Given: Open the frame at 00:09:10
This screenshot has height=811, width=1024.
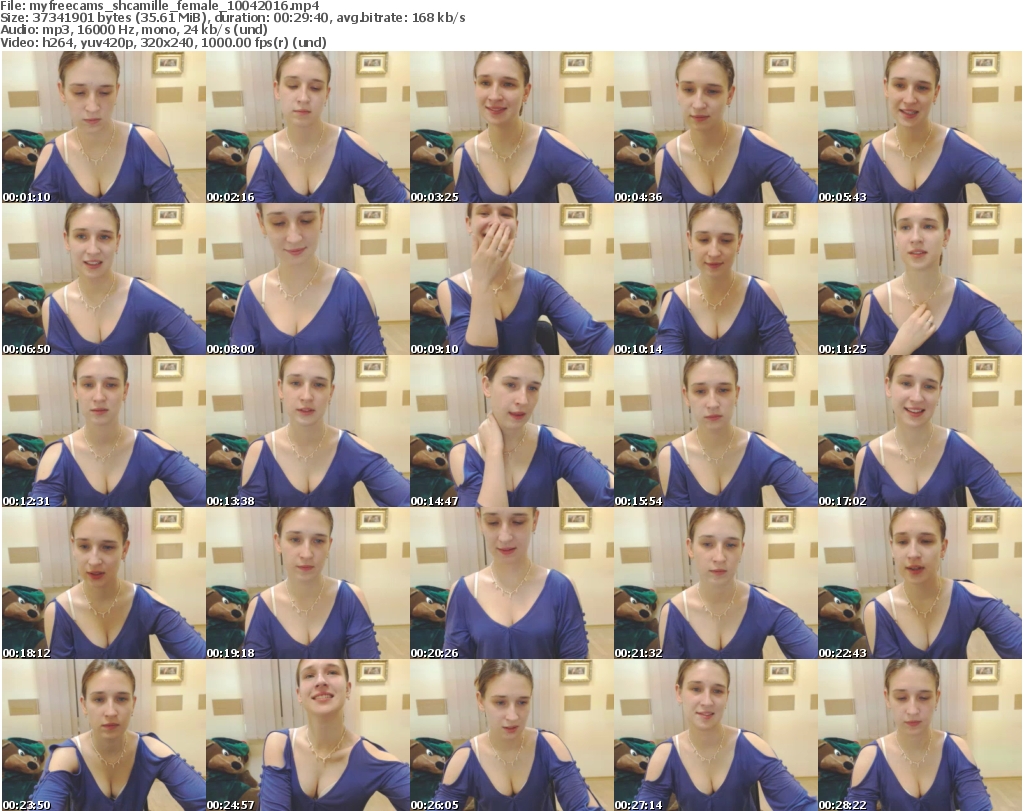Looking at the screenshot, I should point(511,279).
